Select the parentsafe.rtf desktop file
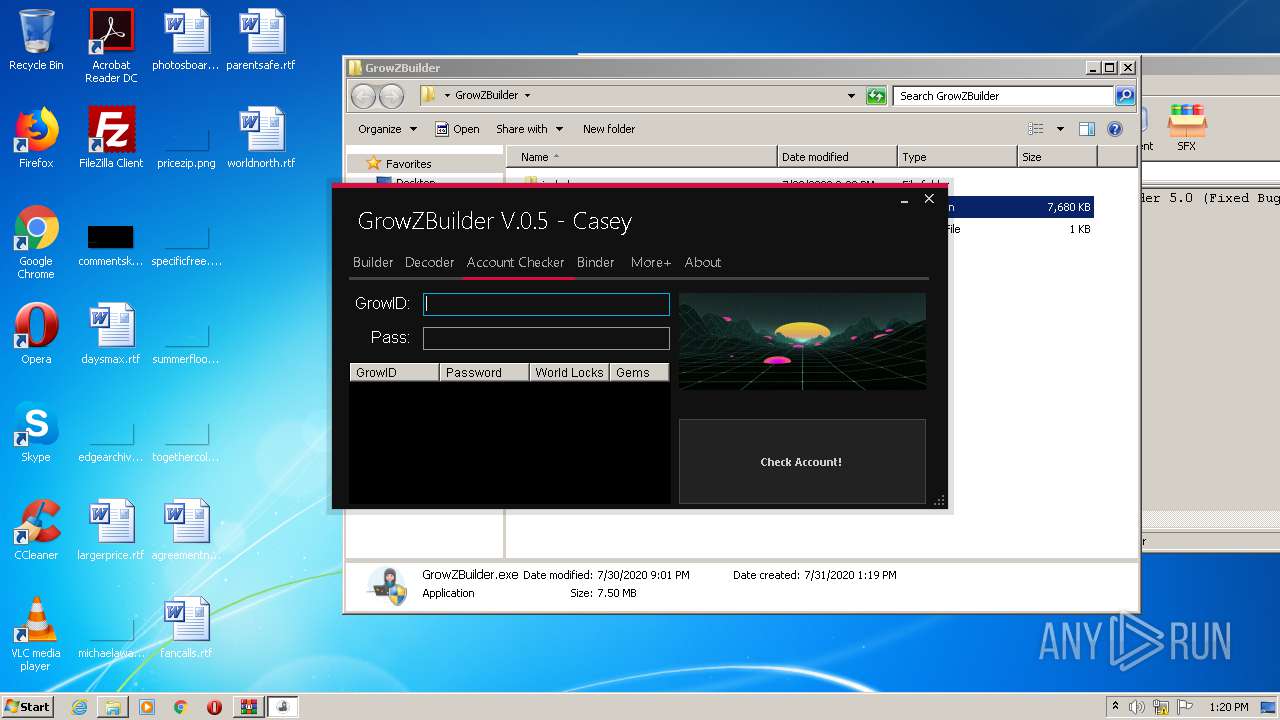1280x720 pixels. (261, 40)
